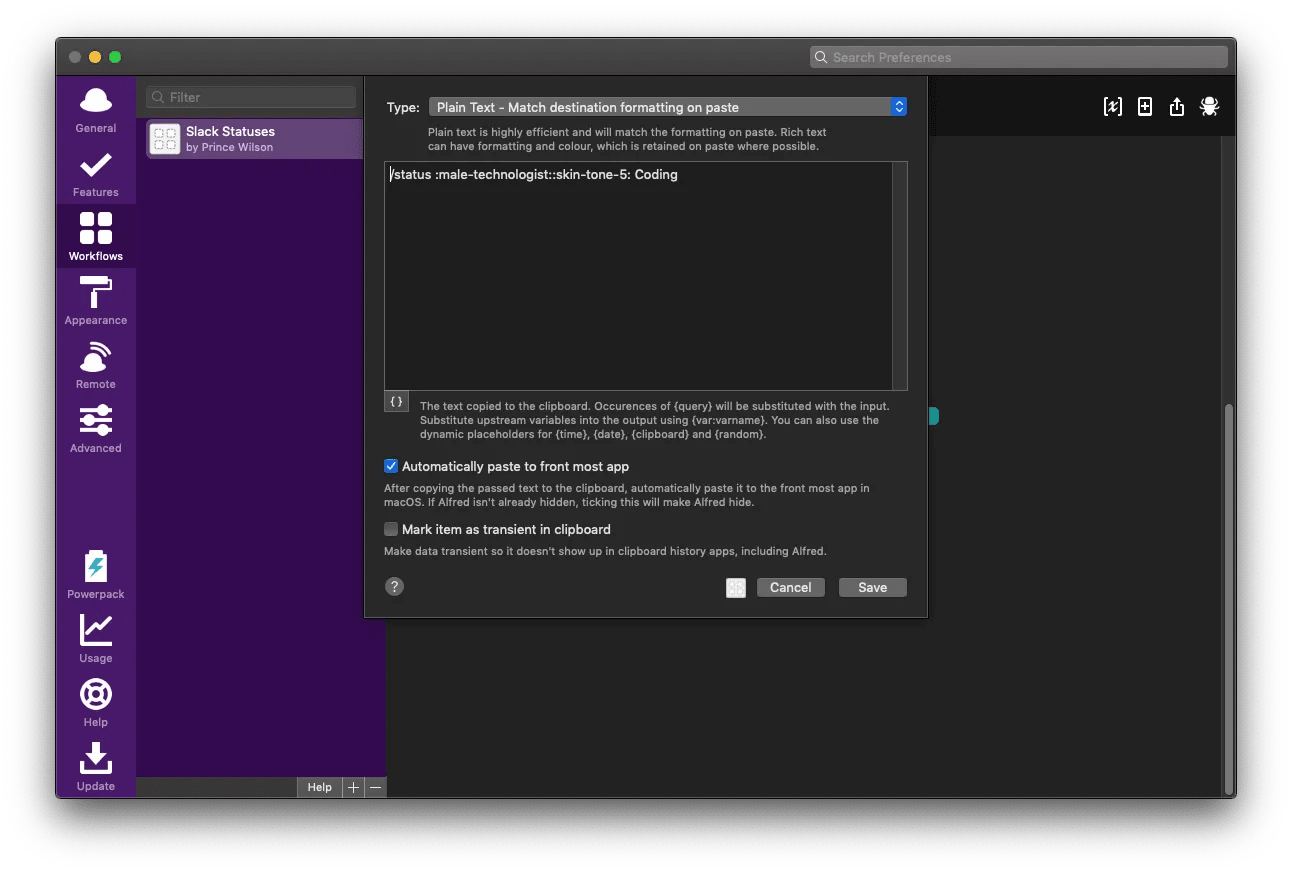
Task: Save the clipboard output settings
Action: coord(873,588)
